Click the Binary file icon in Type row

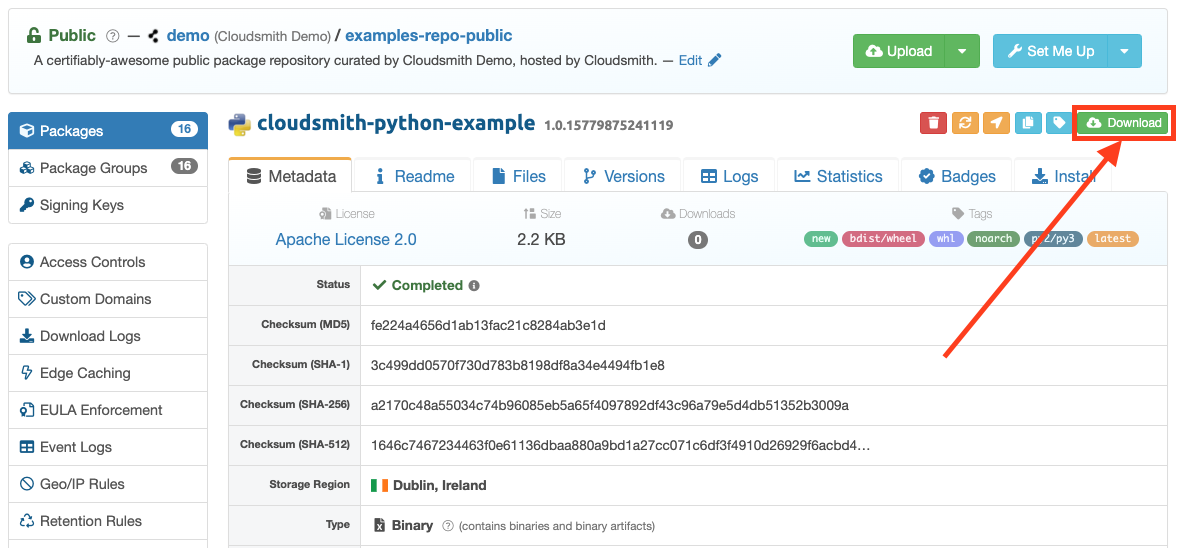point(380,525)
